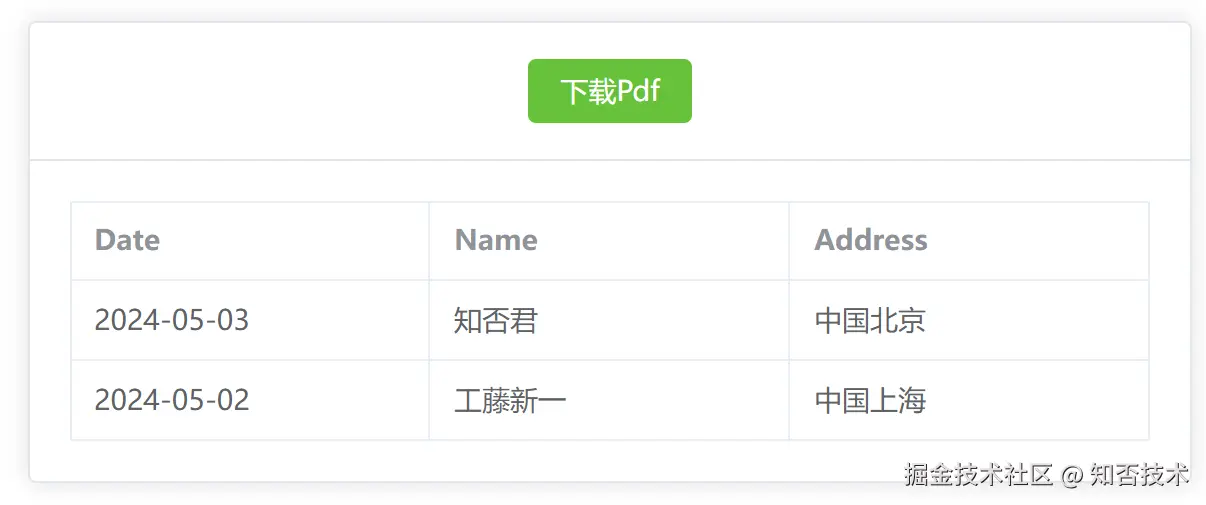Screen dimensions: 1206x505
Task: Click the @ symbol in the watermark
Action: click(x=1072, y=475)
